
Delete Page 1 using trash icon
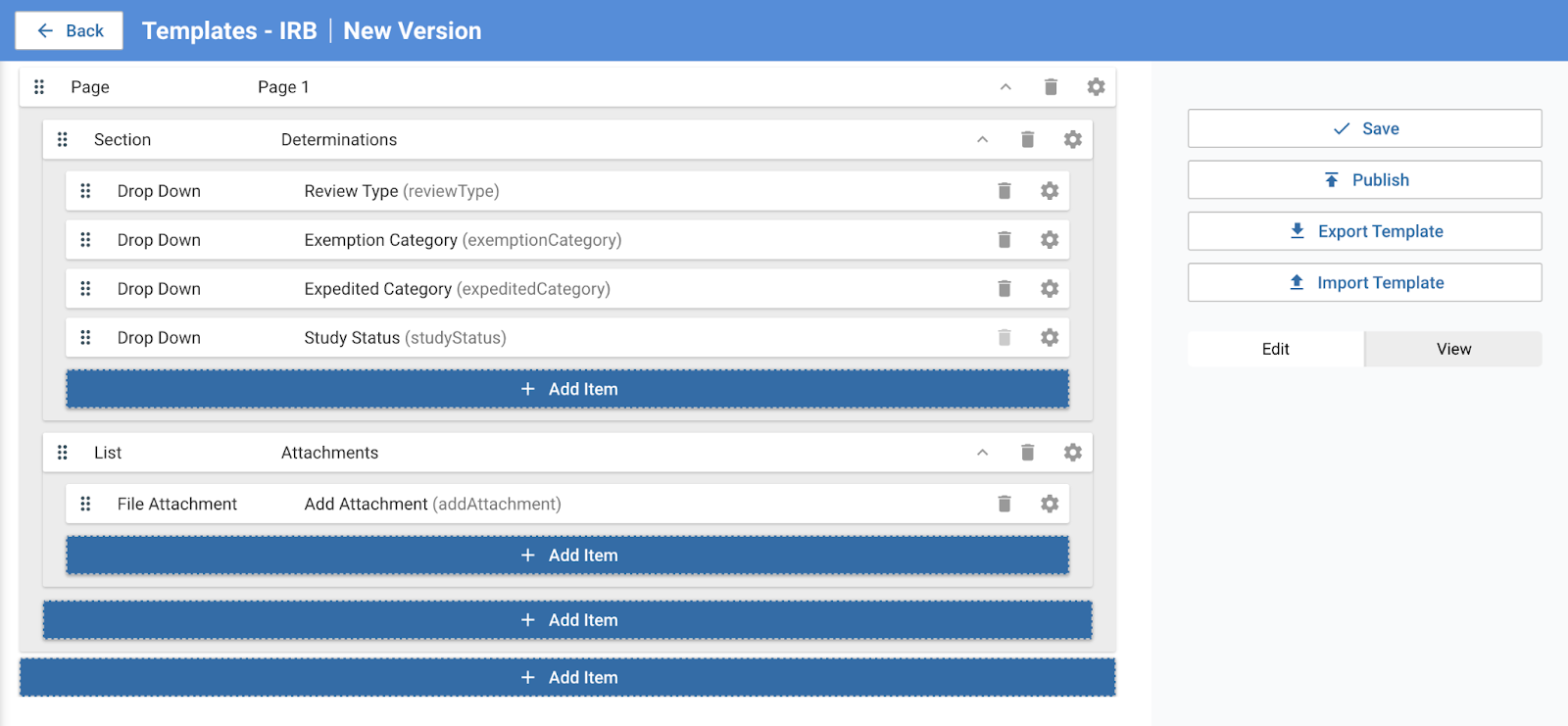1051,87
